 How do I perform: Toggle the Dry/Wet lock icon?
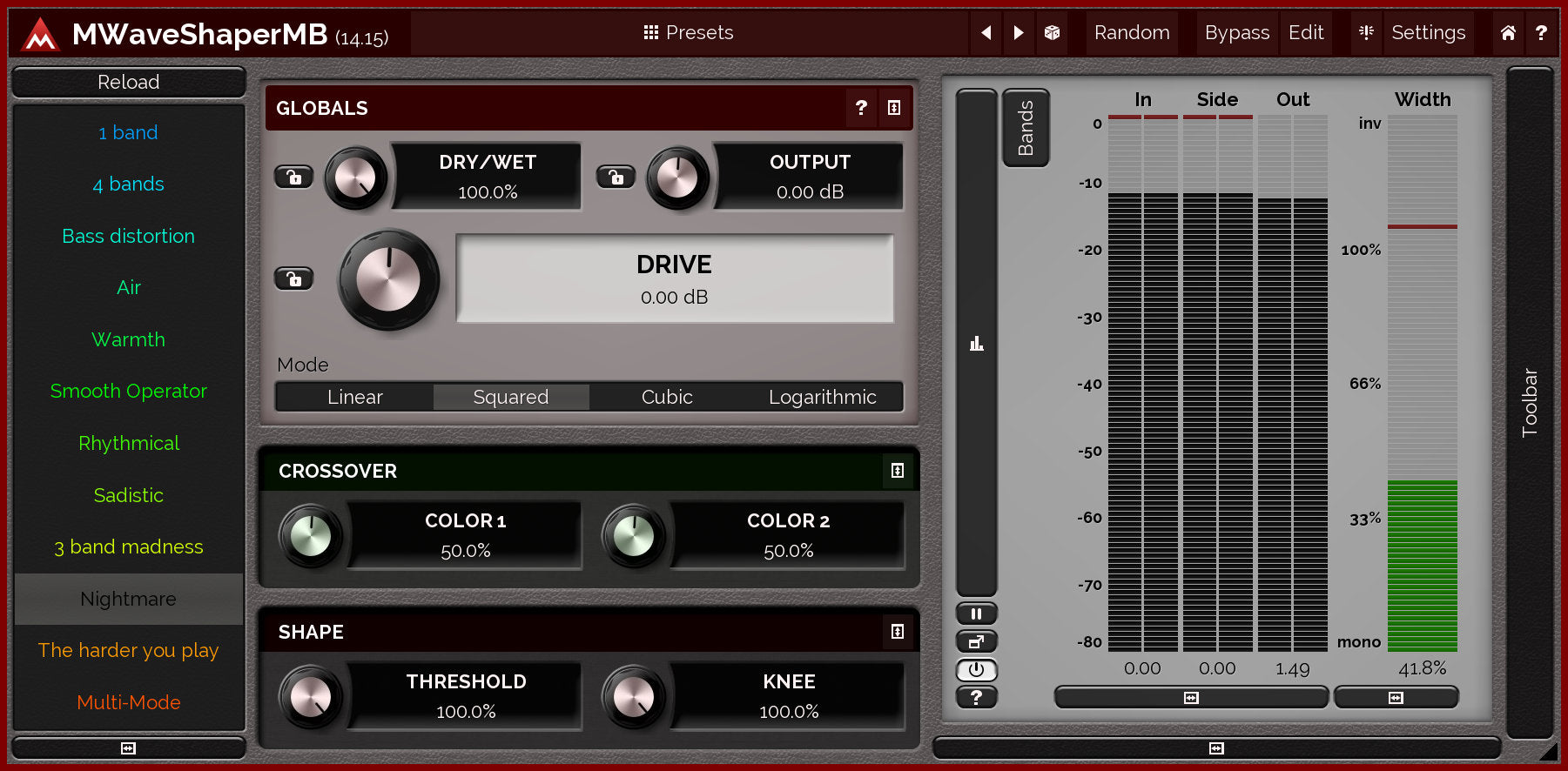[293, 178]
